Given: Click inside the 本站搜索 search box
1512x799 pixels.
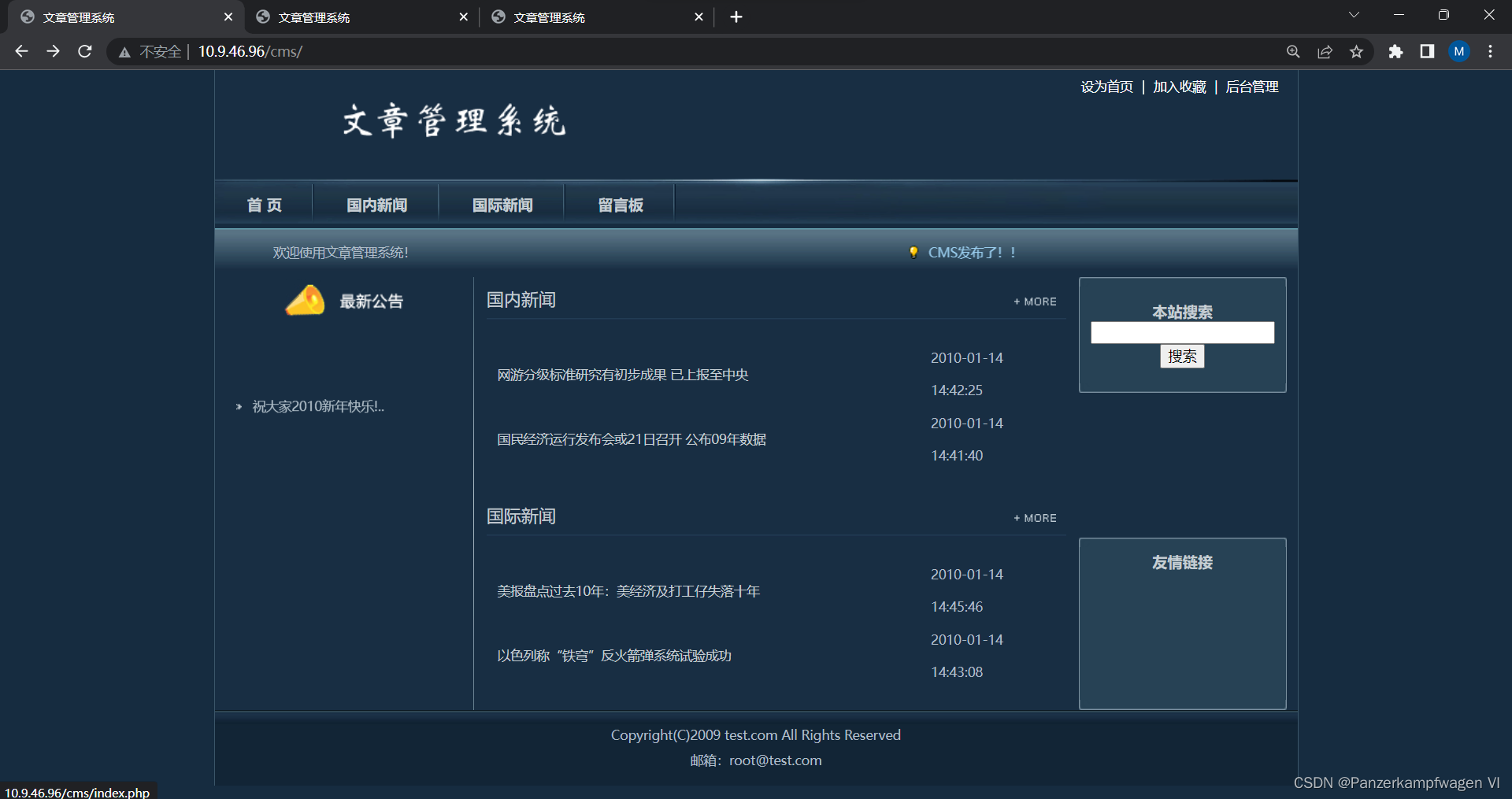Looking at the screenshot, I should pyautogui.click(x=1181, y=332).
